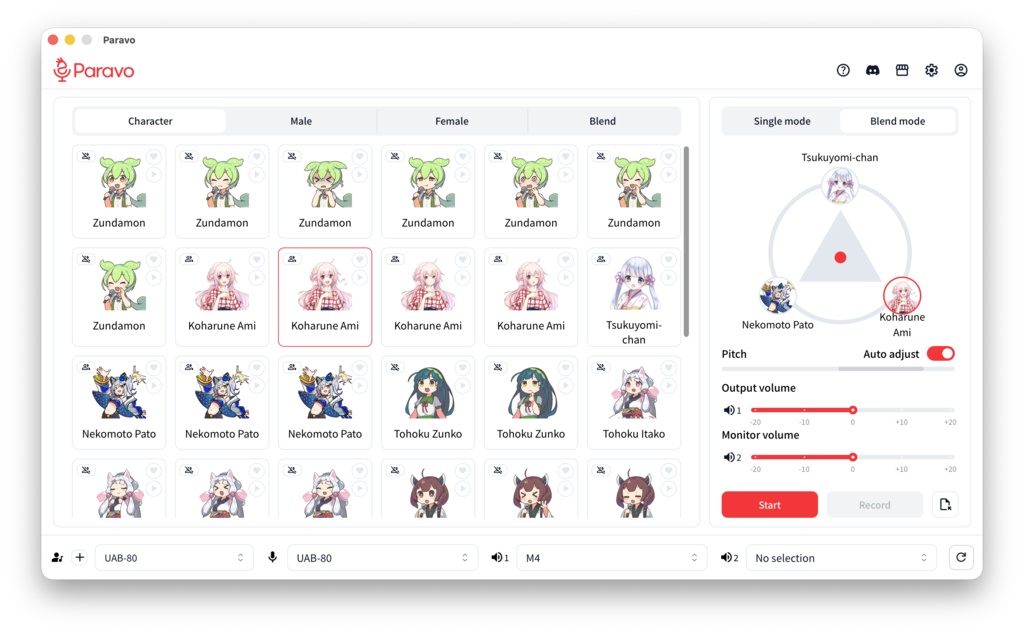Open the M4 output device dropdown
The height and width of the screenshot is (634, 1024).
611,558
